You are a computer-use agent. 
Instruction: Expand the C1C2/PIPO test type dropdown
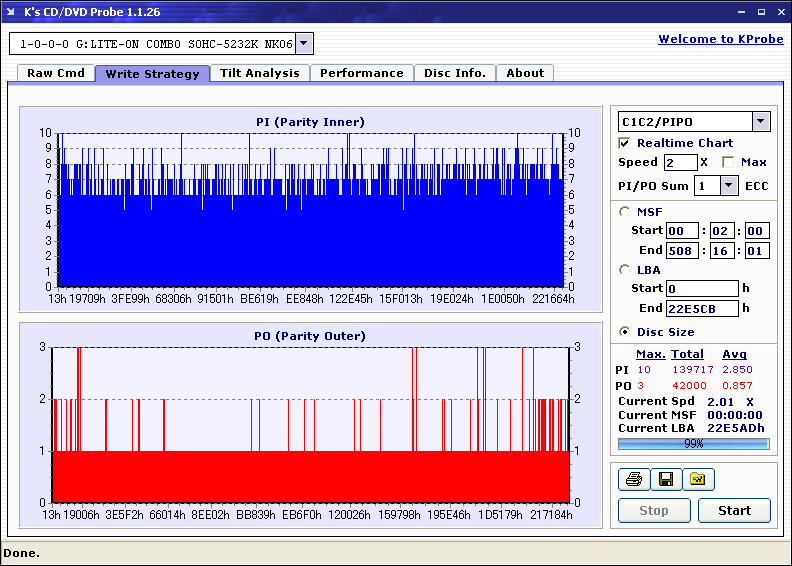tap(761, 122)
